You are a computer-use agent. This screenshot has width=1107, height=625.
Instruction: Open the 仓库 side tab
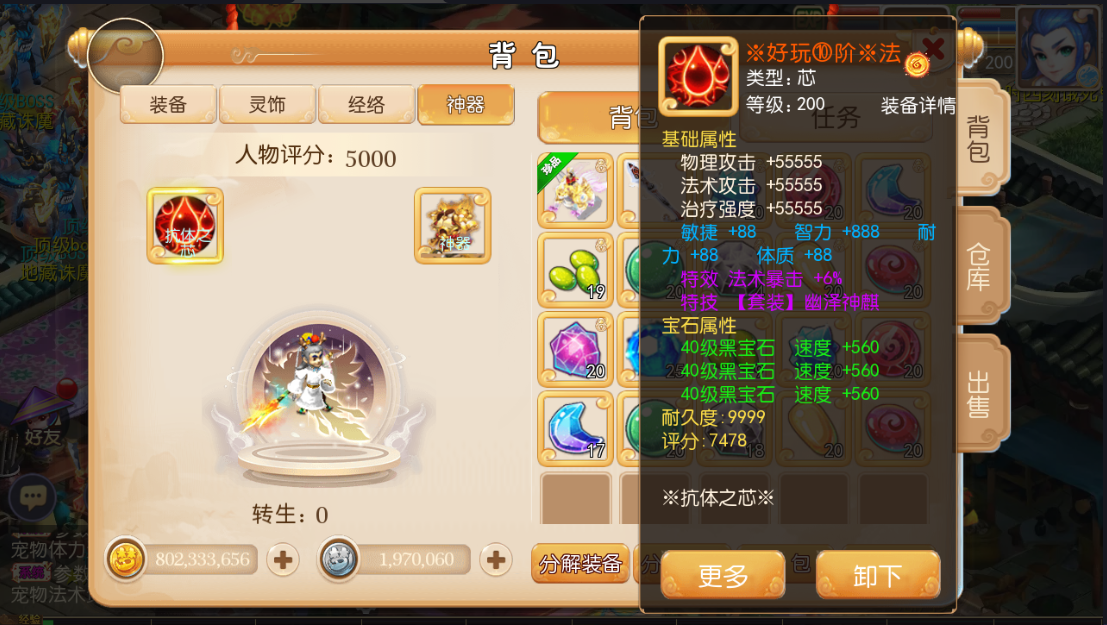click(x=979, y=267)
